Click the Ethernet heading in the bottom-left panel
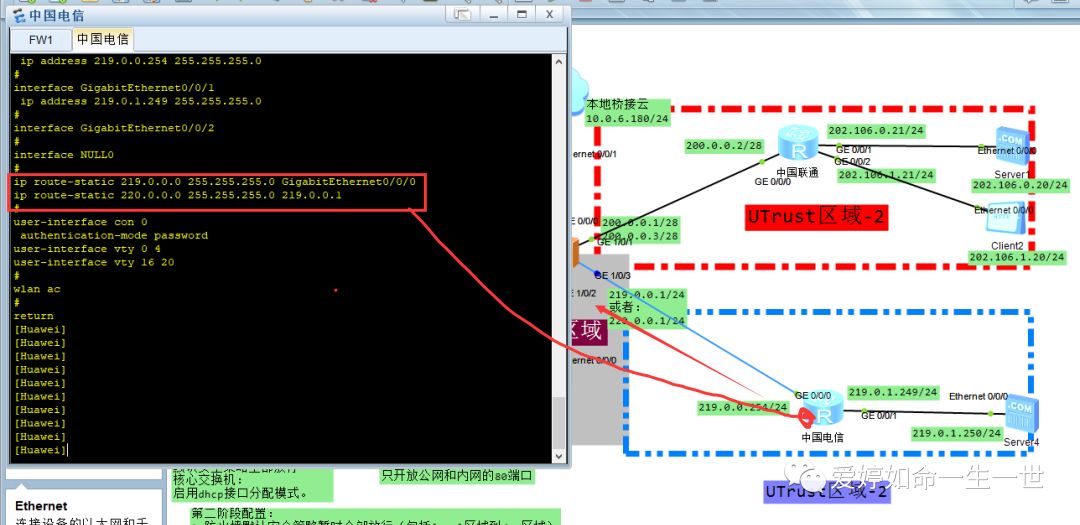The width and height of the screenshot is (1080, 525). [41, 506]
